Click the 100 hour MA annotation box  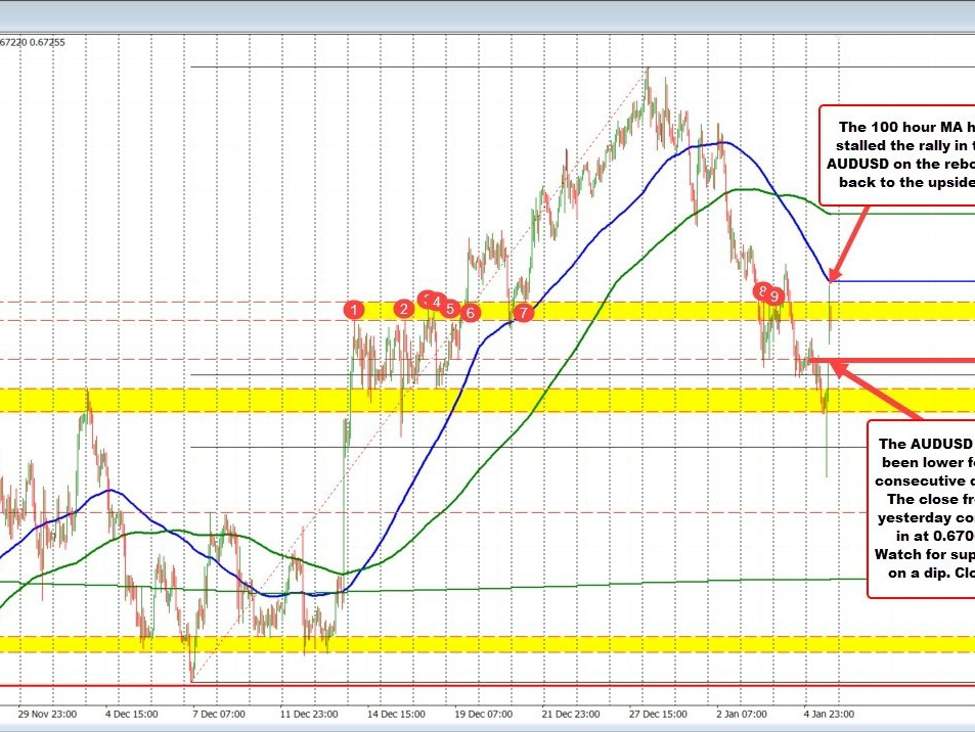point(897,155)
